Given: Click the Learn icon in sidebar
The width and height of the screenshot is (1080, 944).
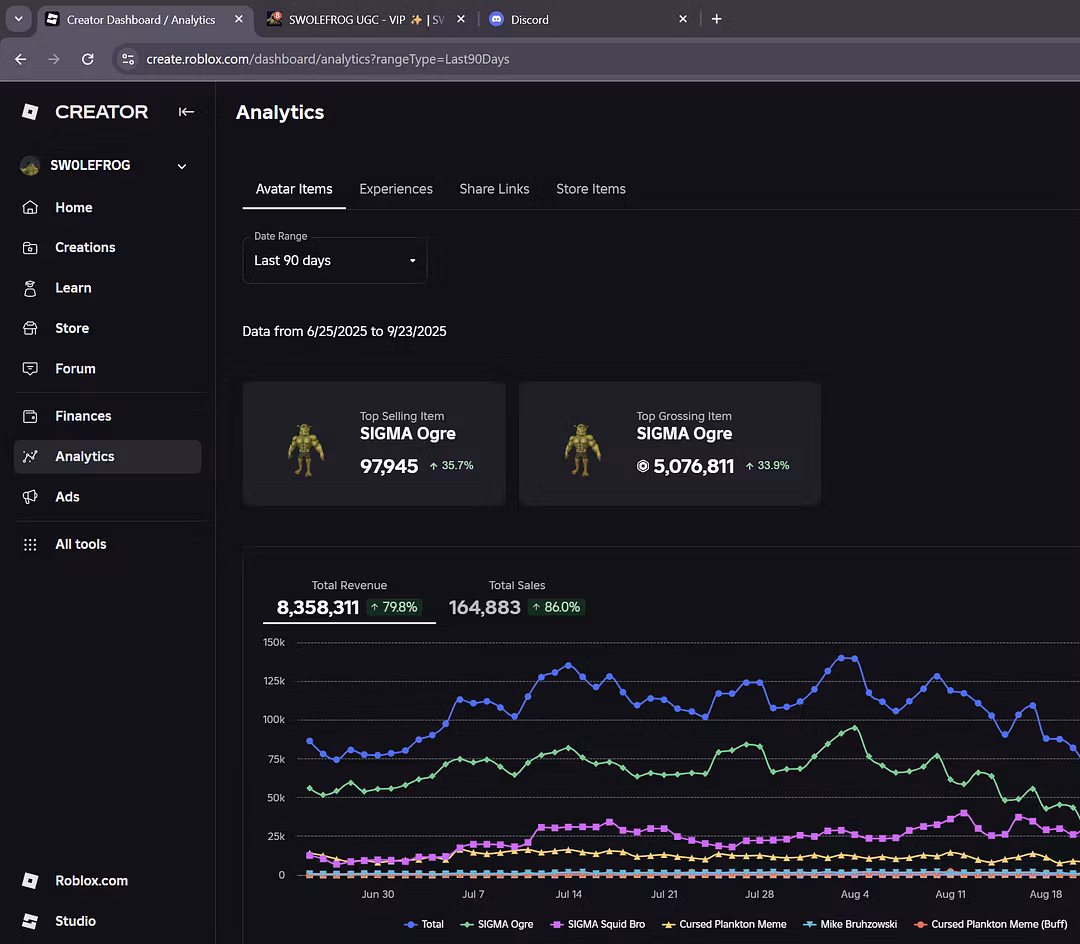Looking at the screenshot, I should click(30, 288).
